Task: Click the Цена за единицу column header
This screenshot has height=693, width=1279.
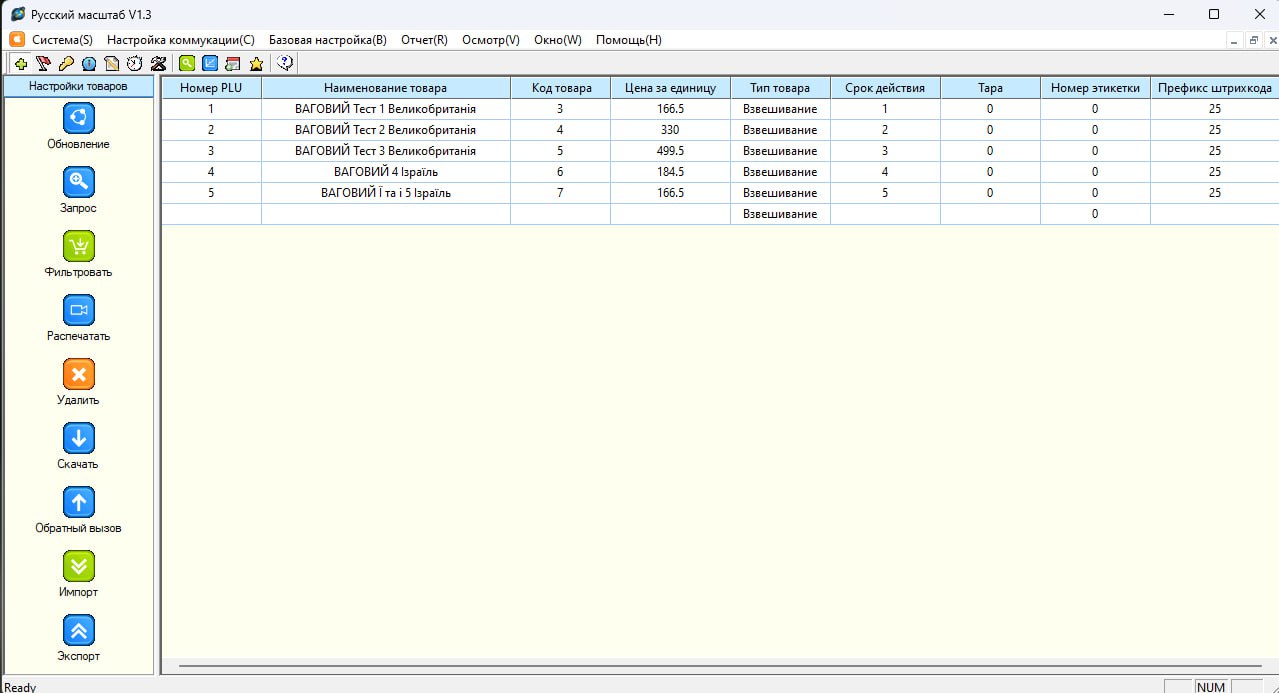Action: [670, 88]
